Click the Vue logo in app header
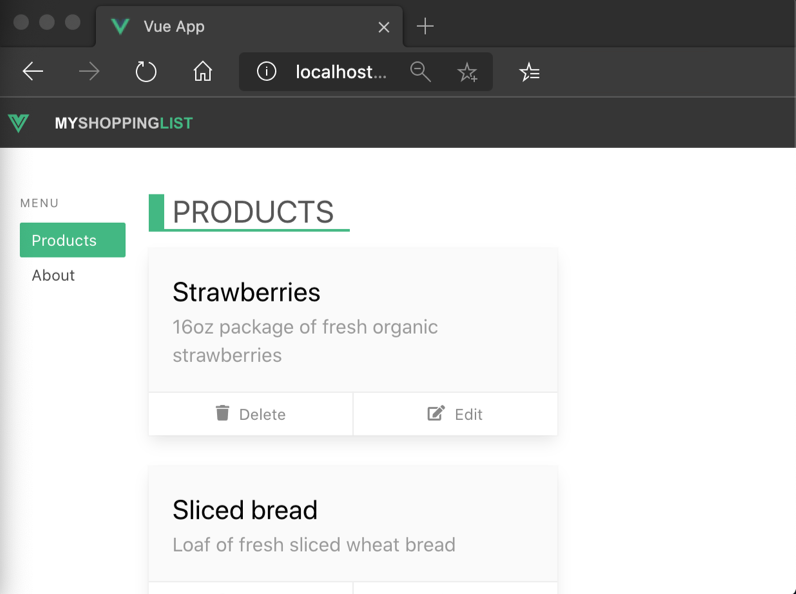The image size is (796, 594). coord(18,123)
